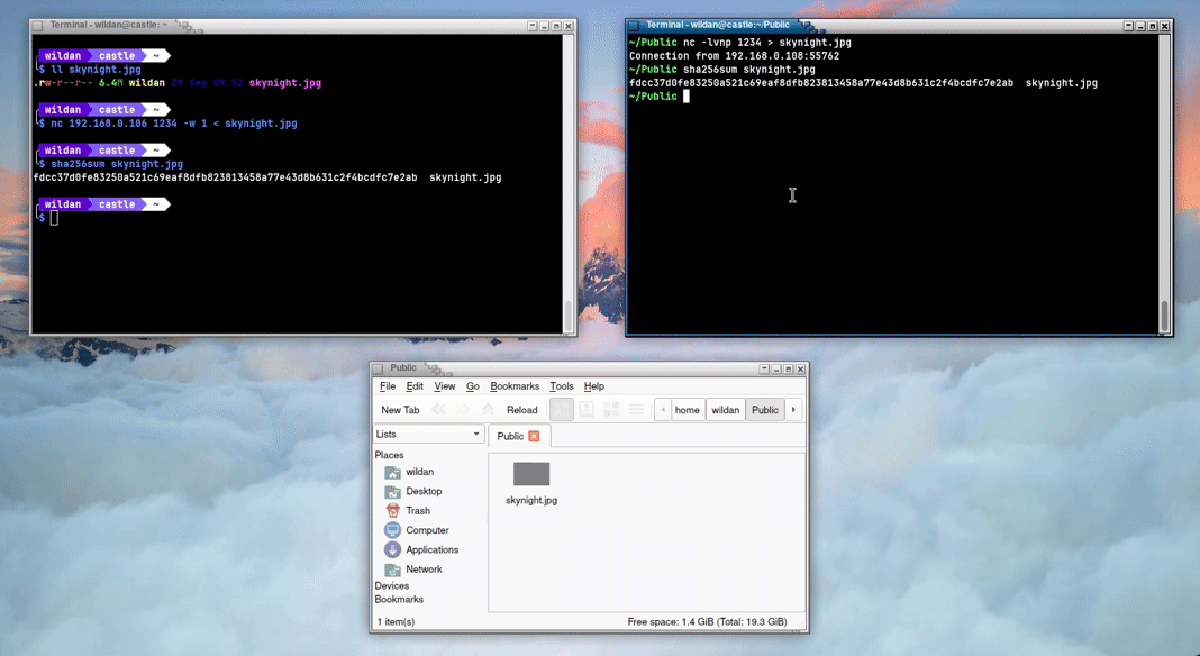Click the sha256 hash in left terminal

coord(225,177)
